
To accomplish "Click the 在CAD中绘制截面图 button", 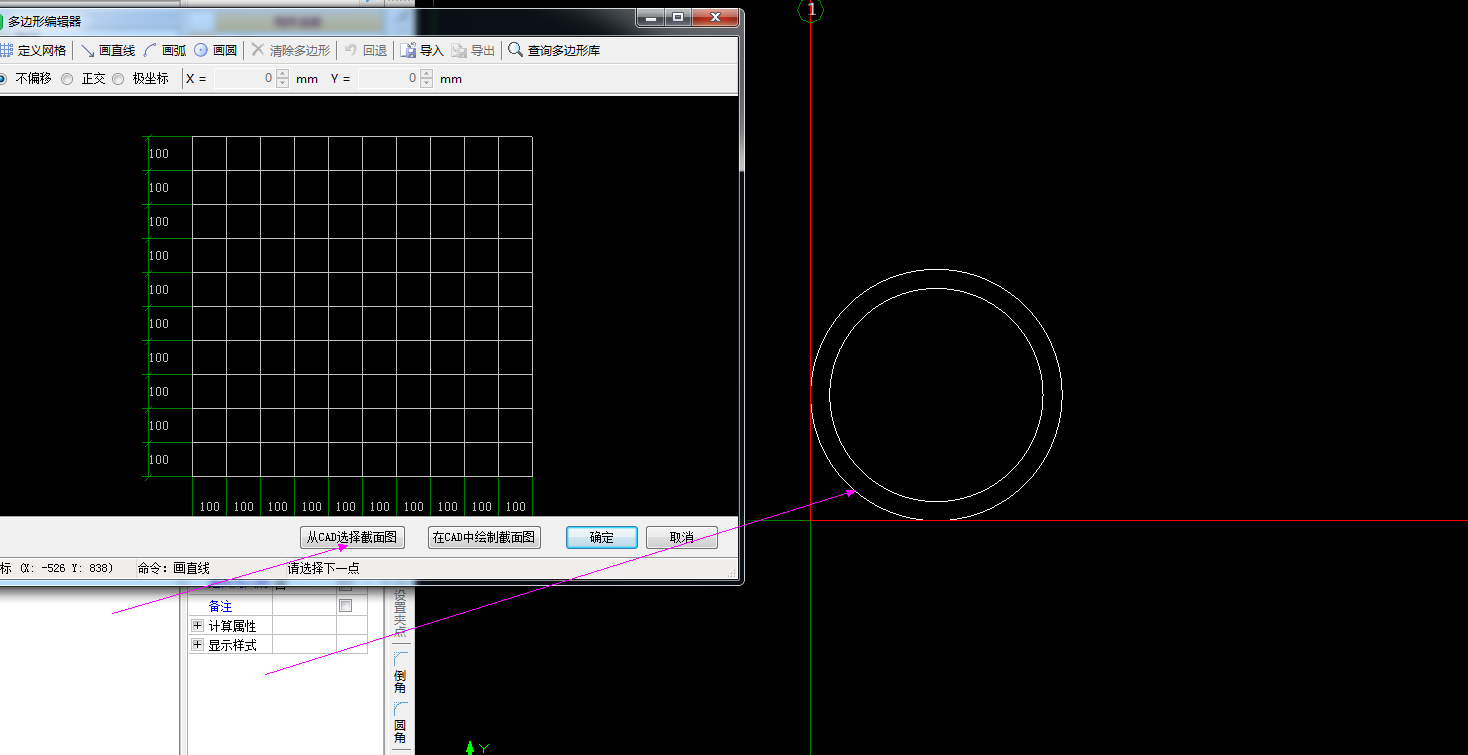I will [x=484, y=537].
